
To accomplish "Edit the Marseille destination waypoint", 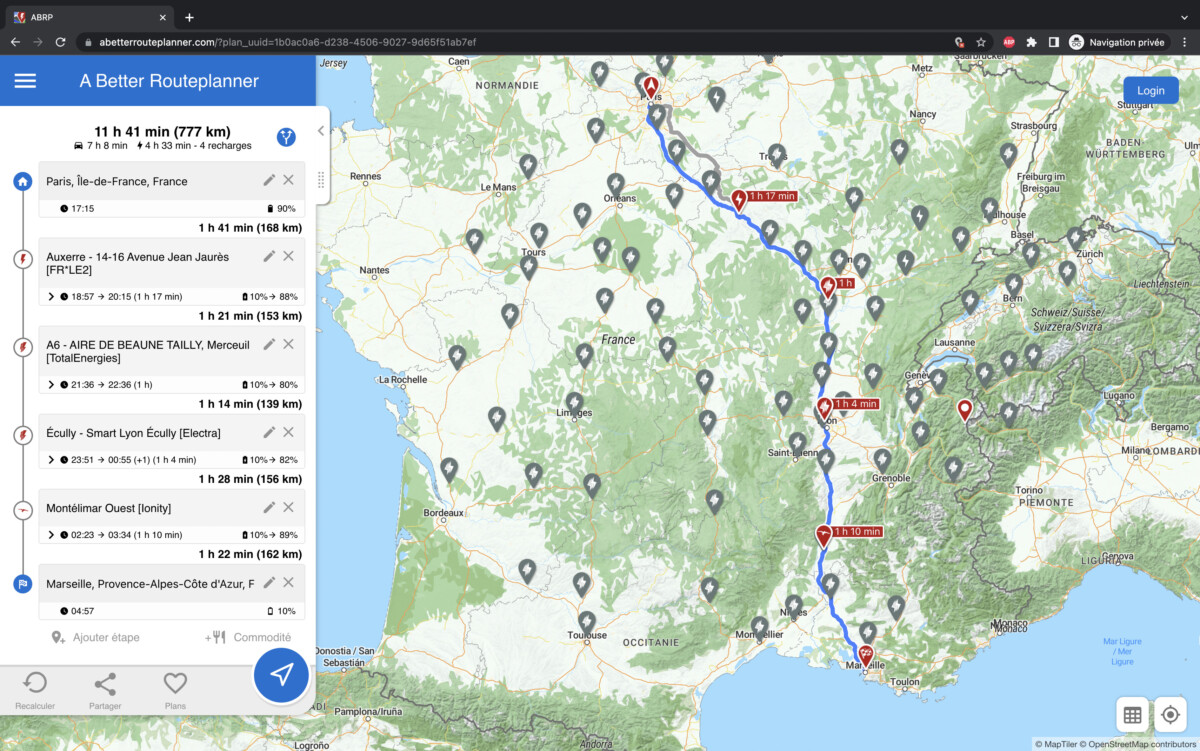I will point(269,582).
